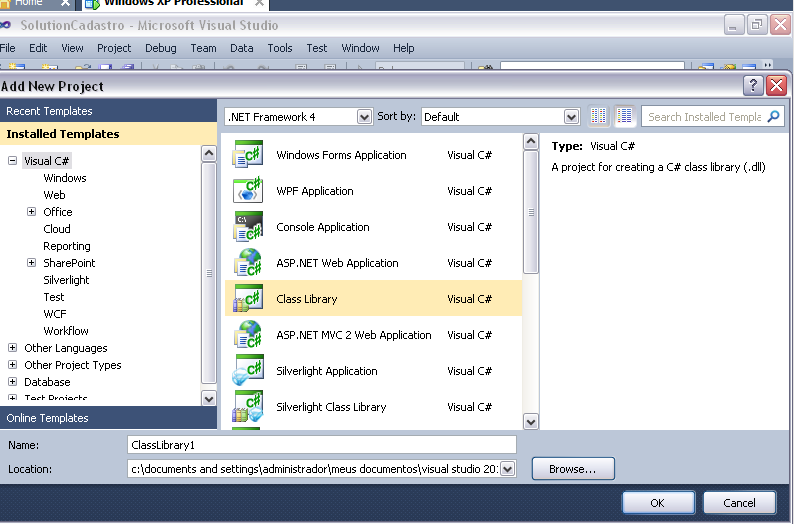Open the Online Templates section
This screenshot has width=794, height=524.
click(x=108, y=418)
